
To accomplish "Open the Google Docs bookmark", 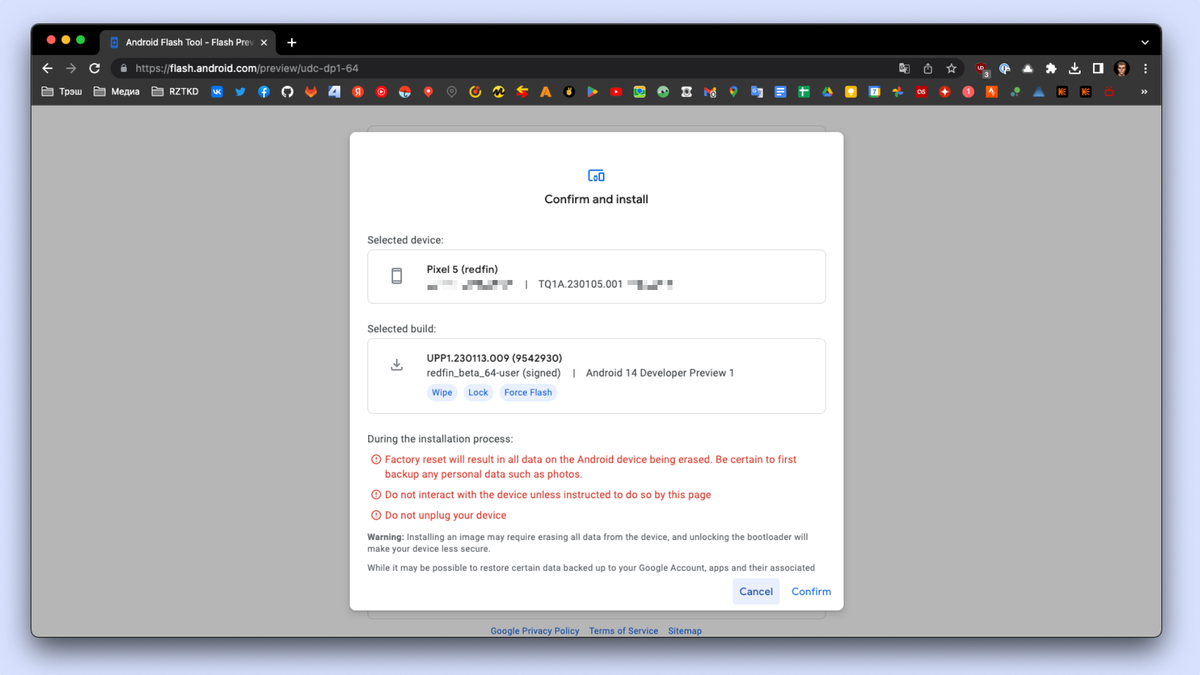I will (780, 91).
